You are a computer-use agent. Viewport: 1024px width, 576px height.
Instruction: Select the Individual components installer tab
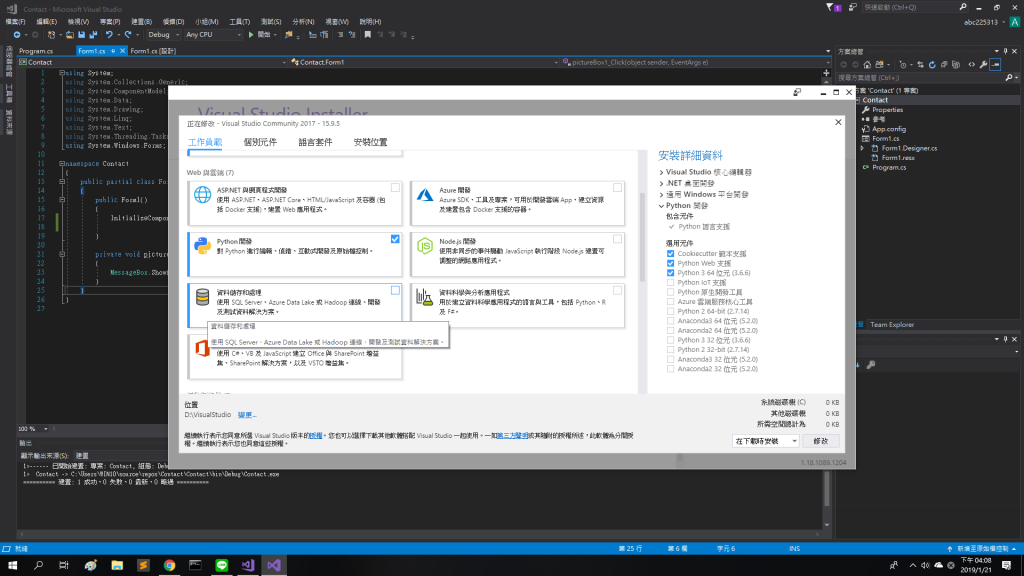click(x=260, y=142)
